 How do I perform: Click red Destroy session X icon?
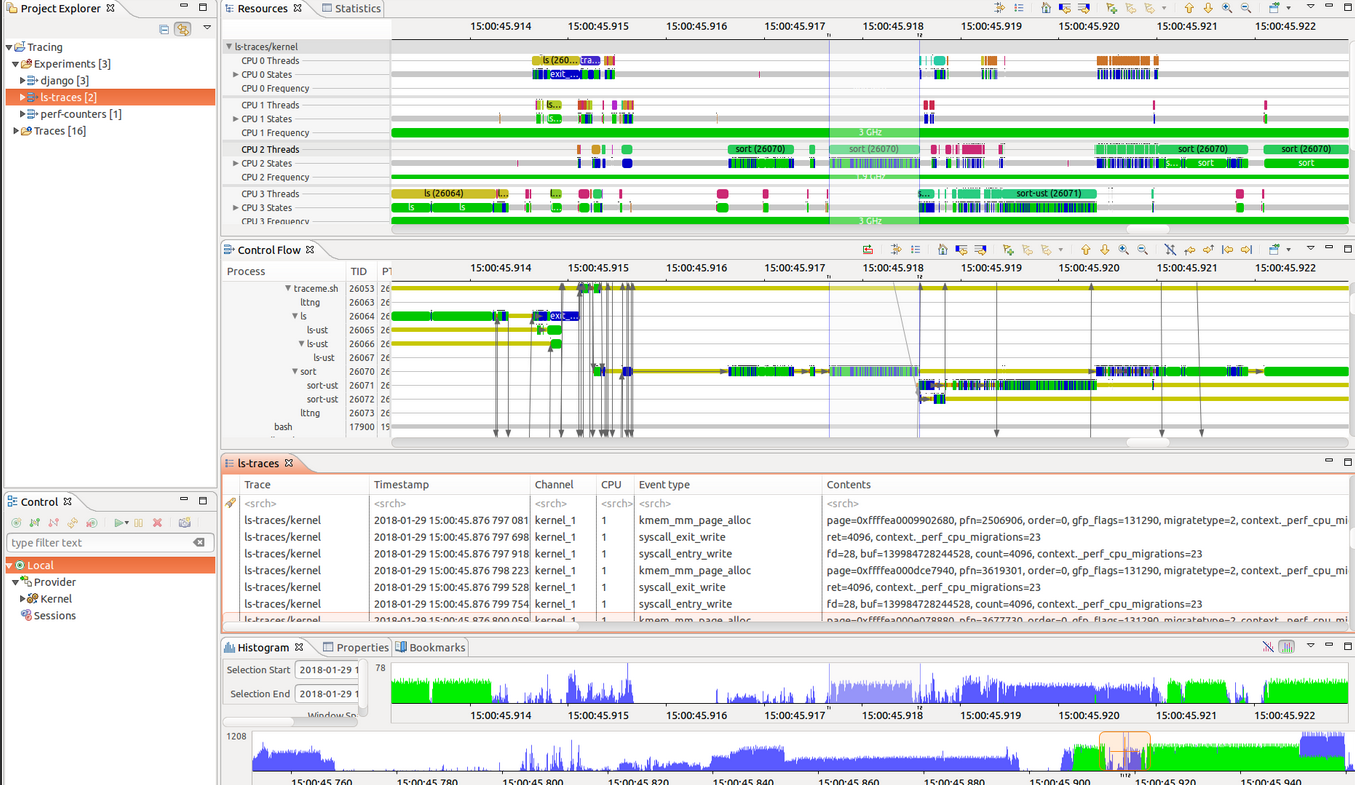pos(158,523)
